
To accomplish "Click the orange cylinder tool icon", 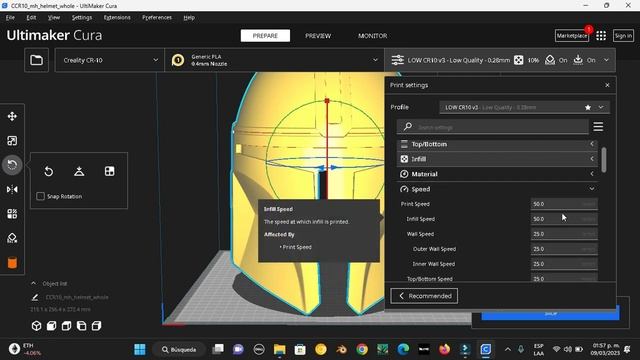I will pos(12,263).
